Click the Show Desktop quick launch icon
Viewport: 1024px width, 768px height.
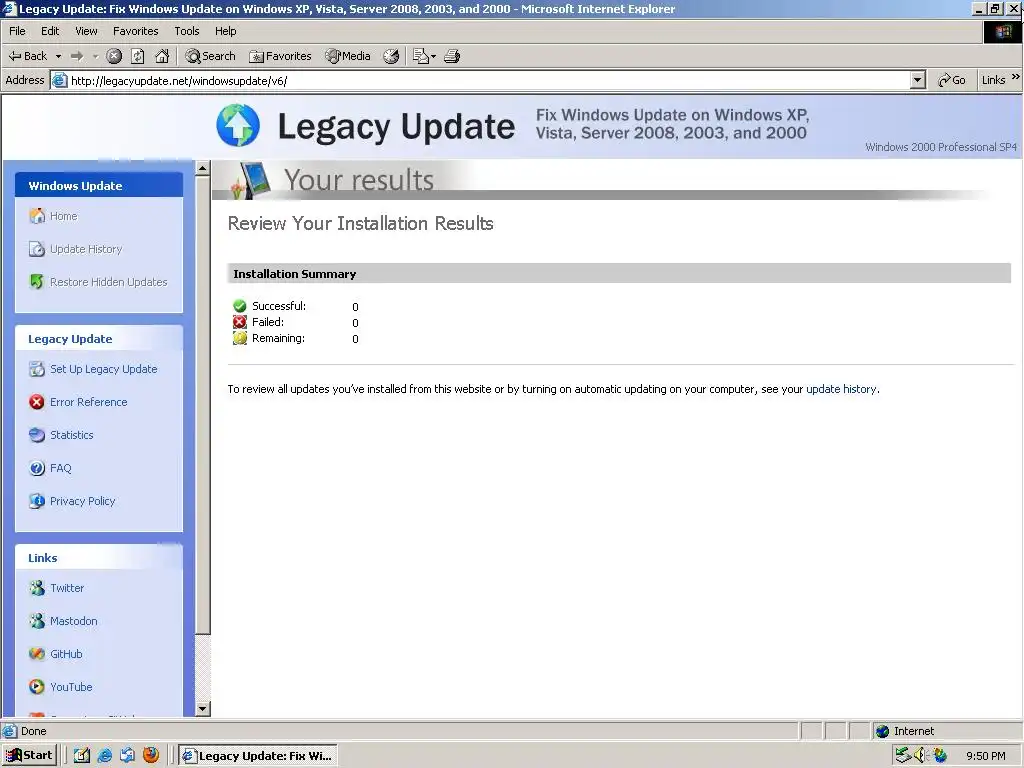[82, 756]
